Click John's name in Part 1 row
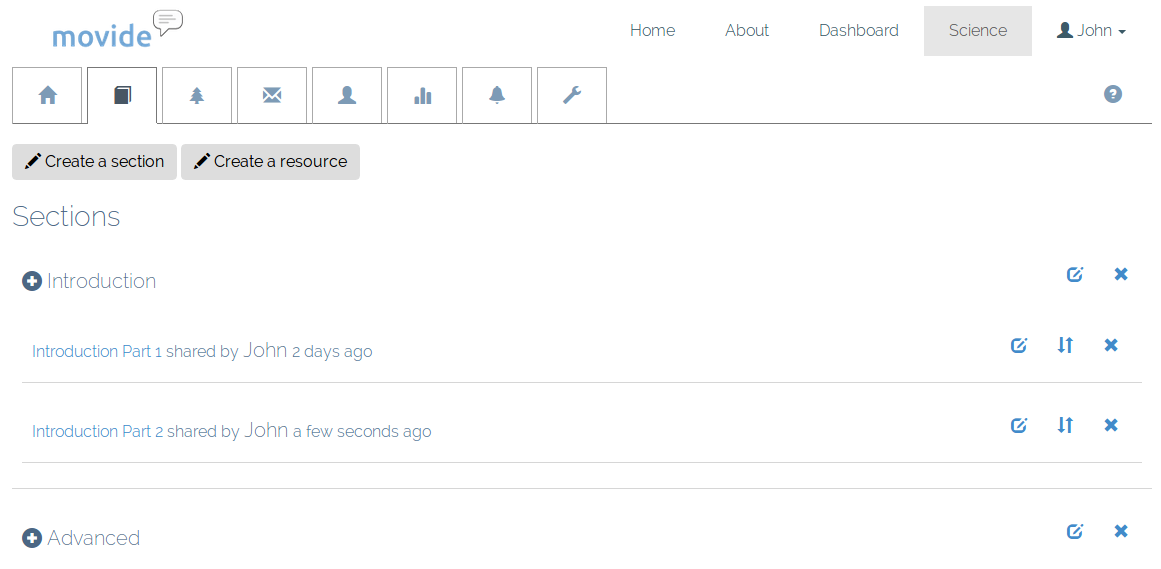 265,350
